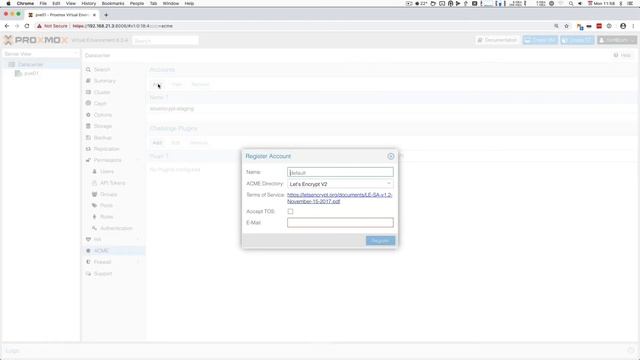
Task: Open a new Chrome tab
Action: (106, 15)
